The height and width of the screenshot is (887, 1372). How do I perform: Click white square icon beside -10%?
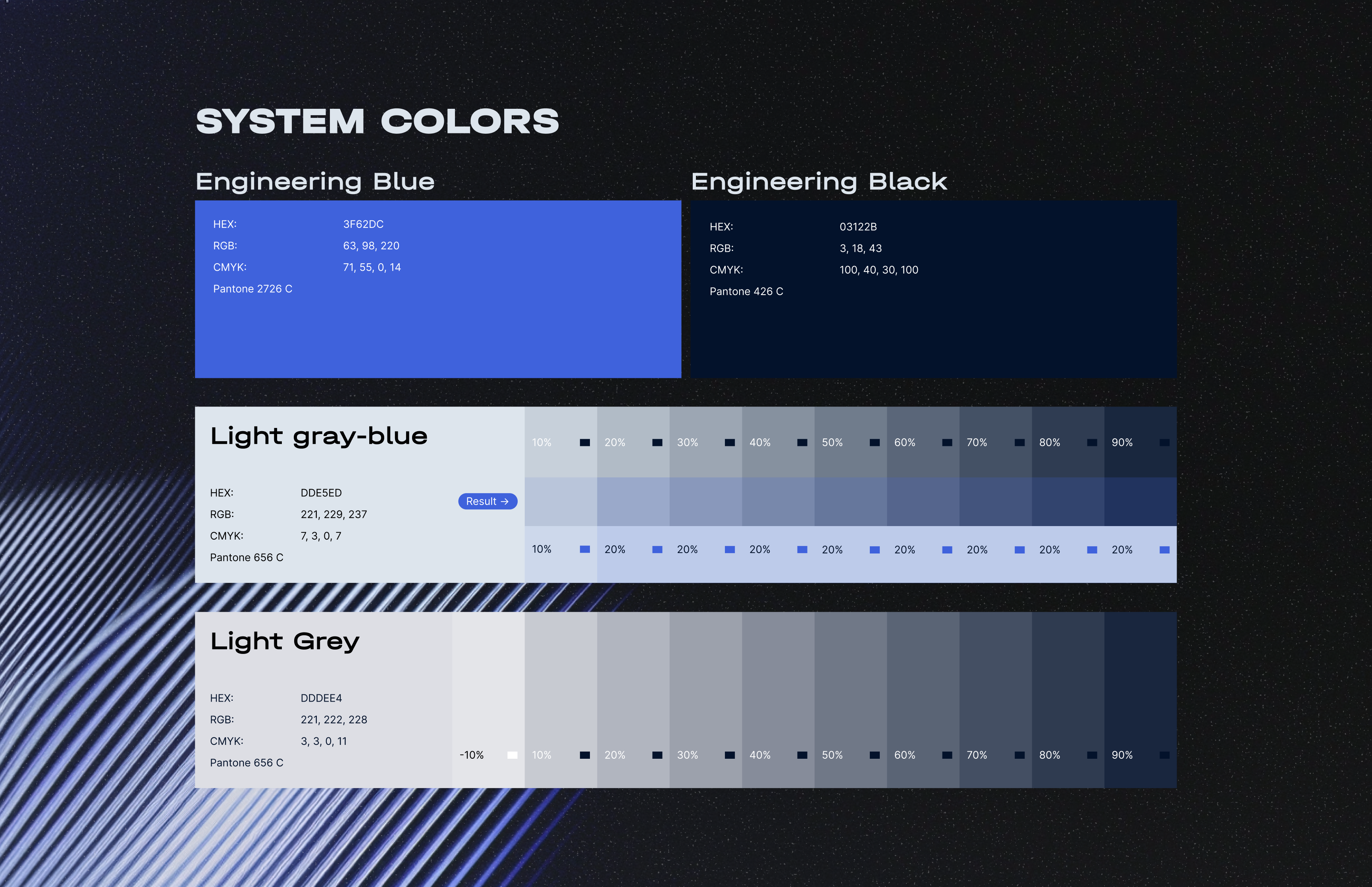512,755
